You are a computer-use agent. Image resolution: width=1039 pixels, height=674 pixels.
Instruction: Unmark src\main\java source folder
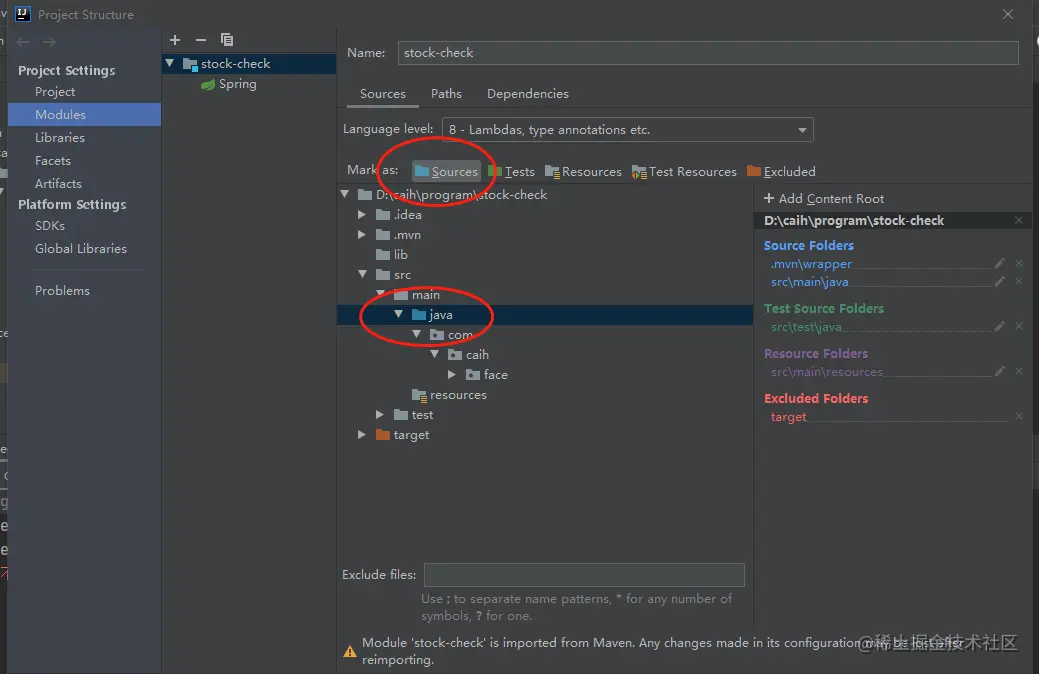click(1019, 281)
